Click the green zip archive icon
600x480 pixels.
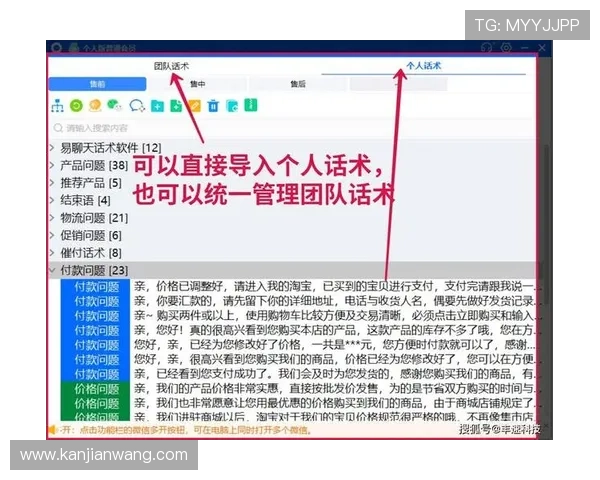point(251,105)
